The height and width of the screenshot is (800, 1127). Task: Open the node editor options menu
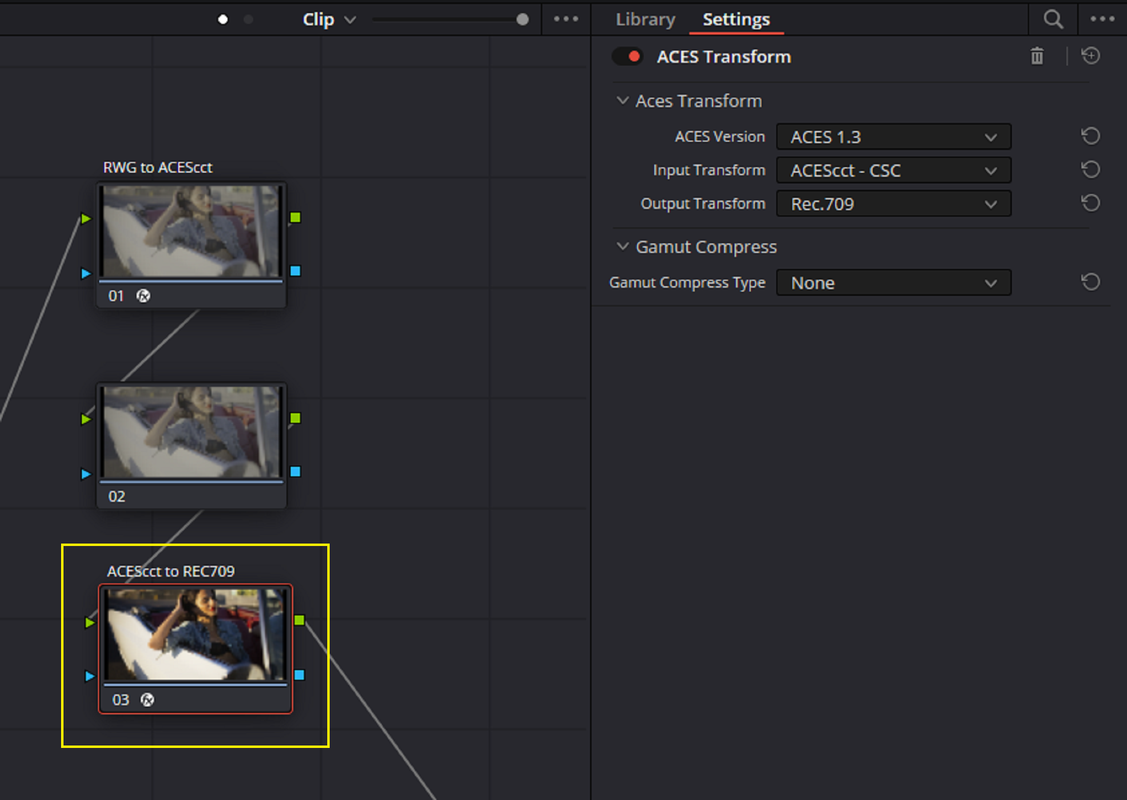[566, 19]
